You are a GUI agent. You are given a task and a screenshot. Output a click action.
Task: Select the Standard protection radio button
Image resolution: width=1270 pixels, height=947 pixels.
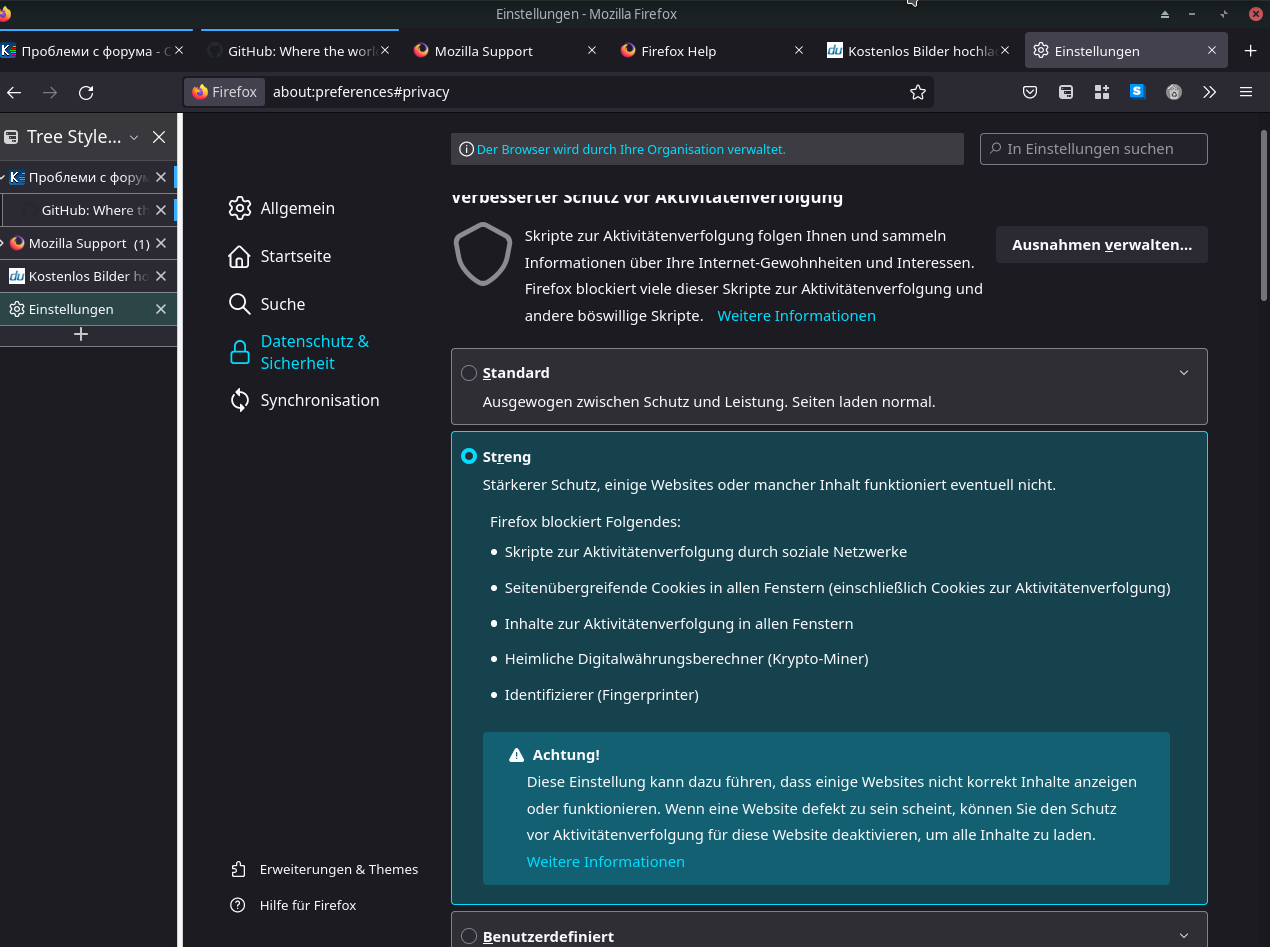[469, 373]
